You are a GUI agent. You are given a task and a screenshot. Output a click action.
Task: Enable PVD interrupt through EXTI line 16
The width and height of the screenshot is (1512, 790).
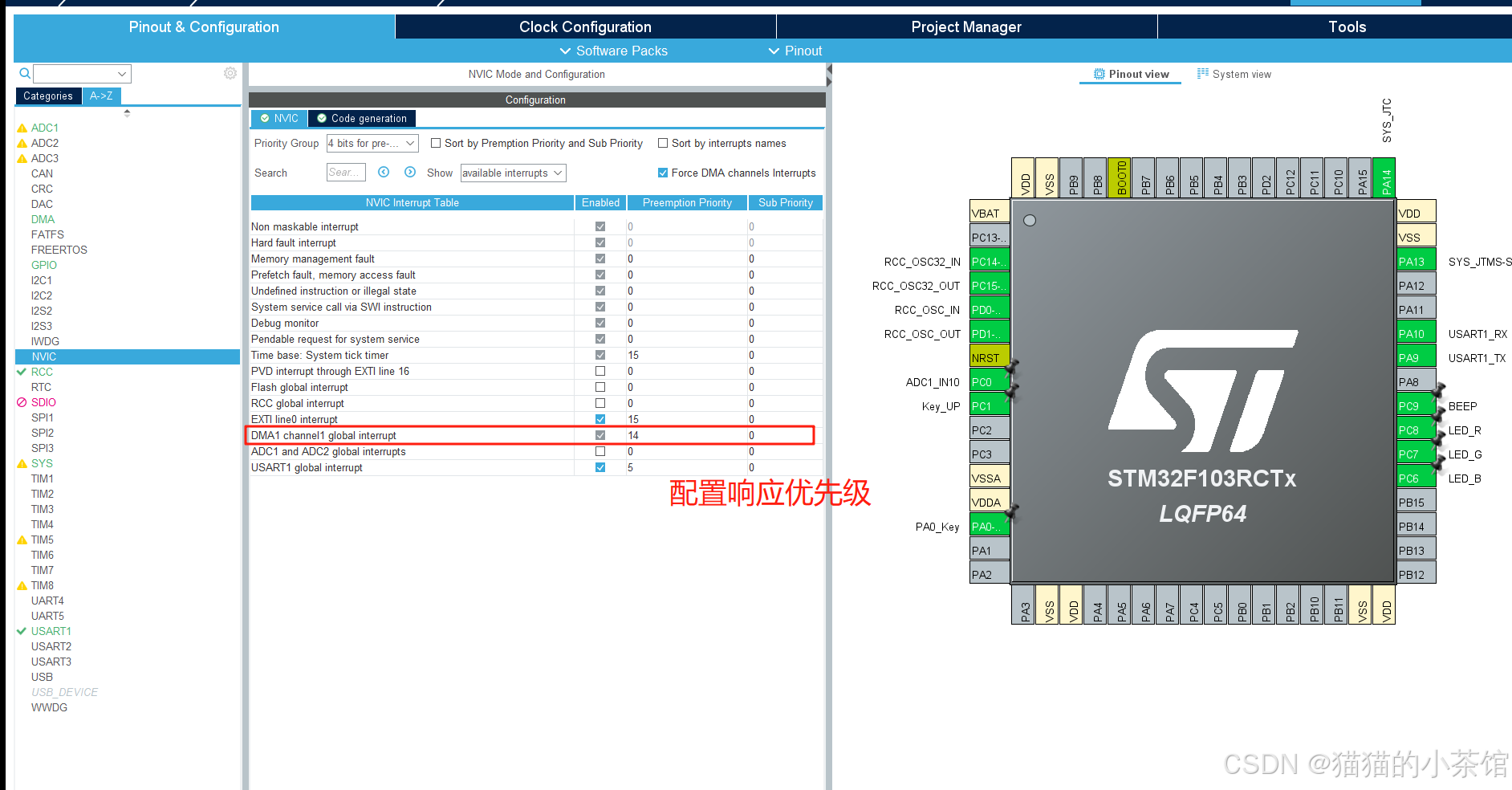(x=600, y=371)
